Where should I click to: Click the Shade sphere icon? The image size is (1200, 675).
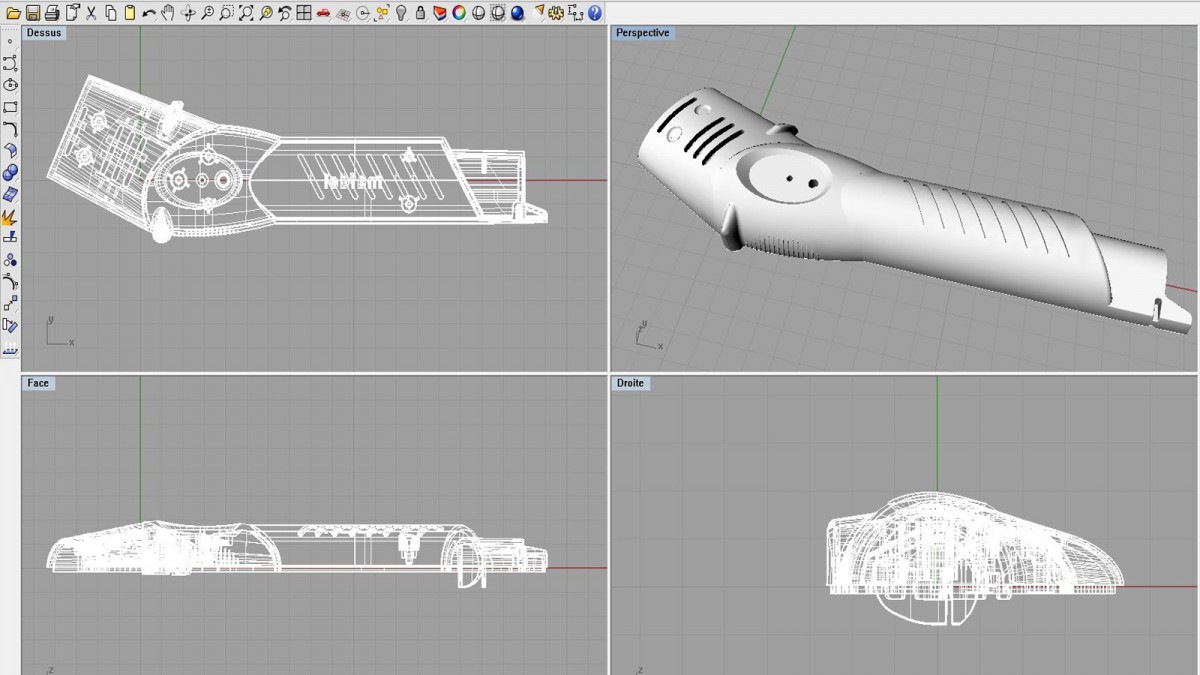tap(478, 13)
